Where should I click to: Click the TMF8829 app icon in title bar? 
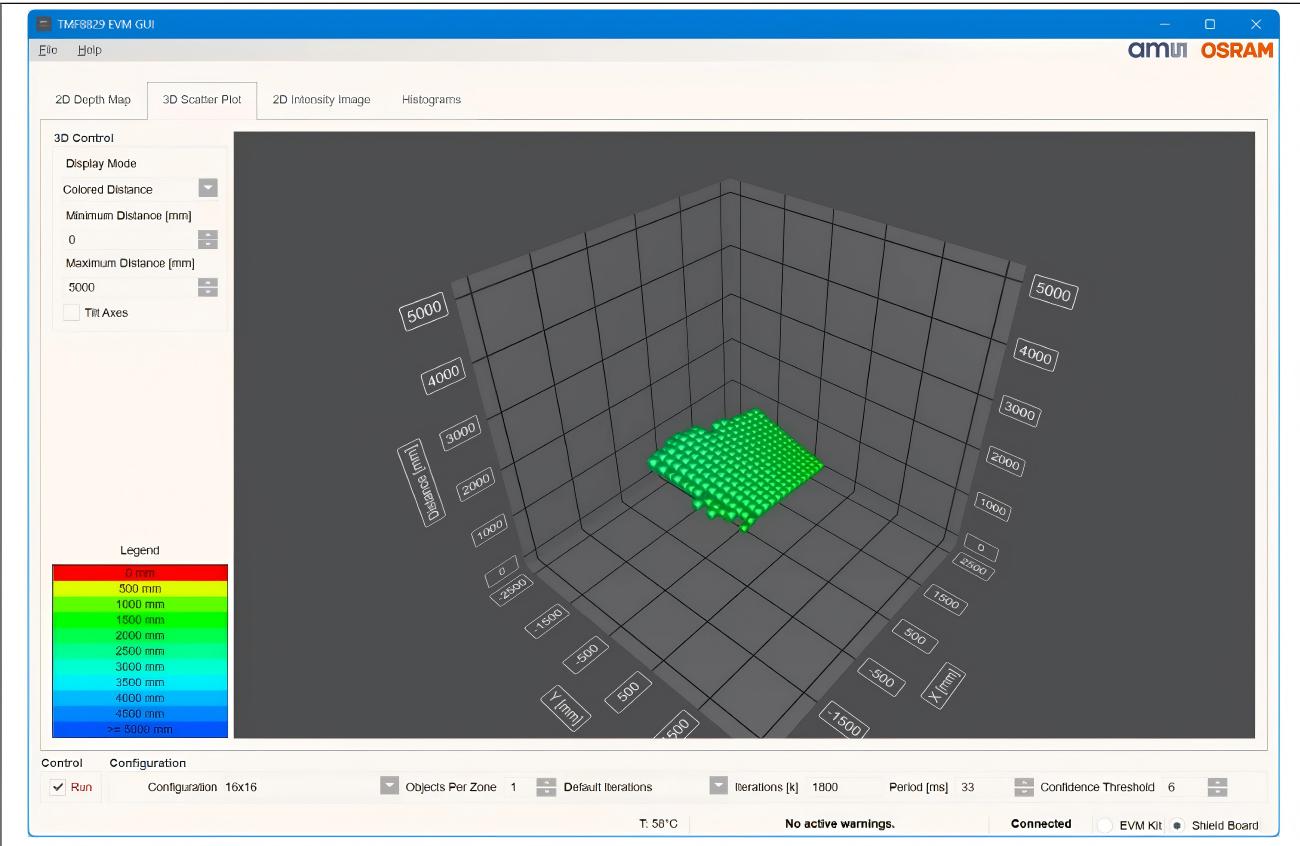click(43, 24)
